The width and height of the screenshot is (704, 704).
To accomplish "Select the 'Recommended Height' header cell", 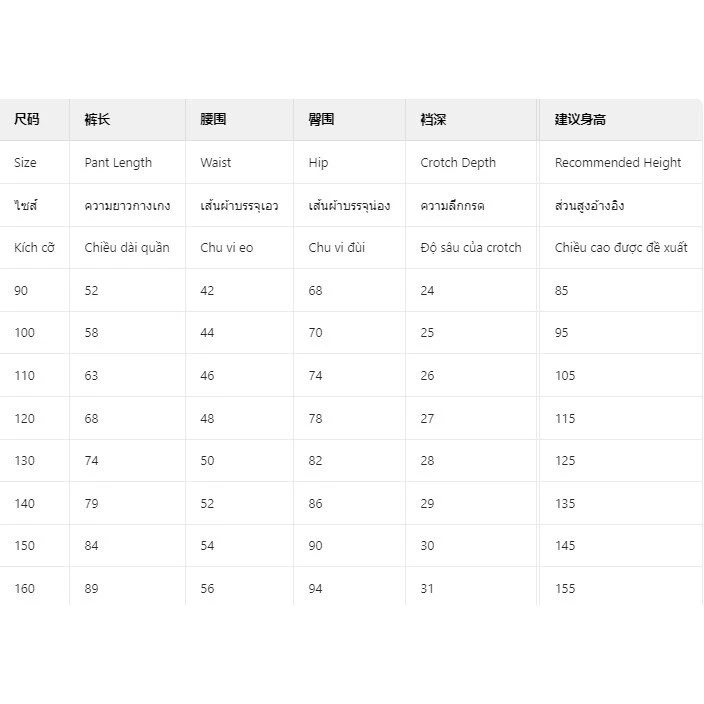I will (x=618, y=163).
